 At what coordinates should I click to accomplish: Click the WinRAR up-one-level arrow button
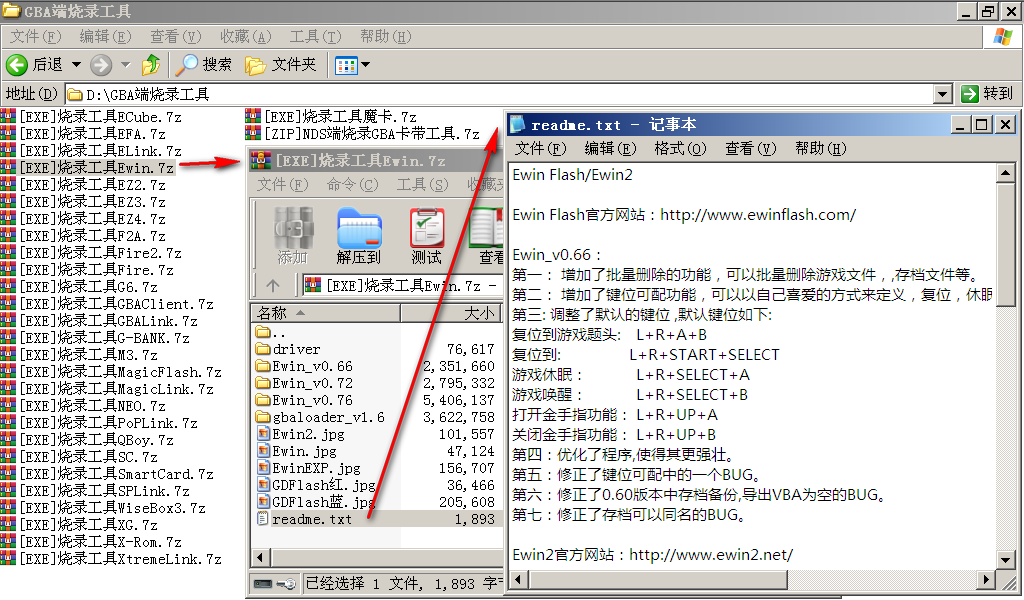point(272,285)
